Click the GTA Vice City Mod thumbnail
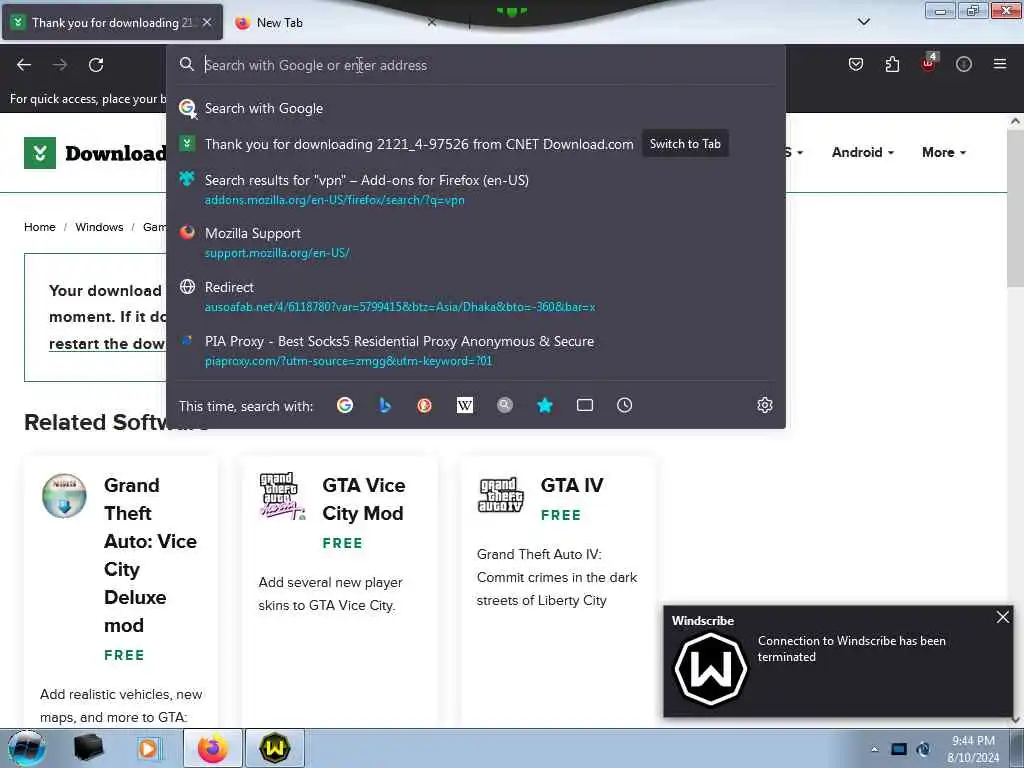 coord(281,495)
